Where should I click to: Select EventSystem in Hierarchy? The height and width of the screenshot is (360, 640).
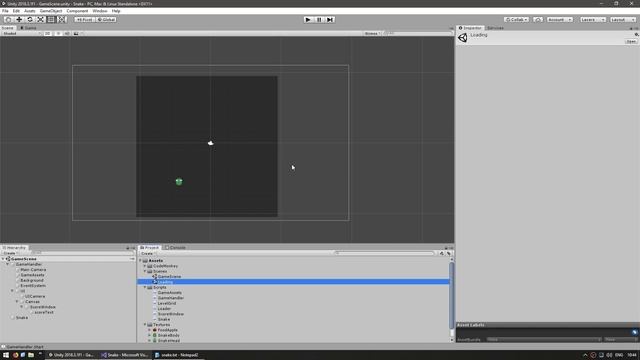tap(33, 285)
